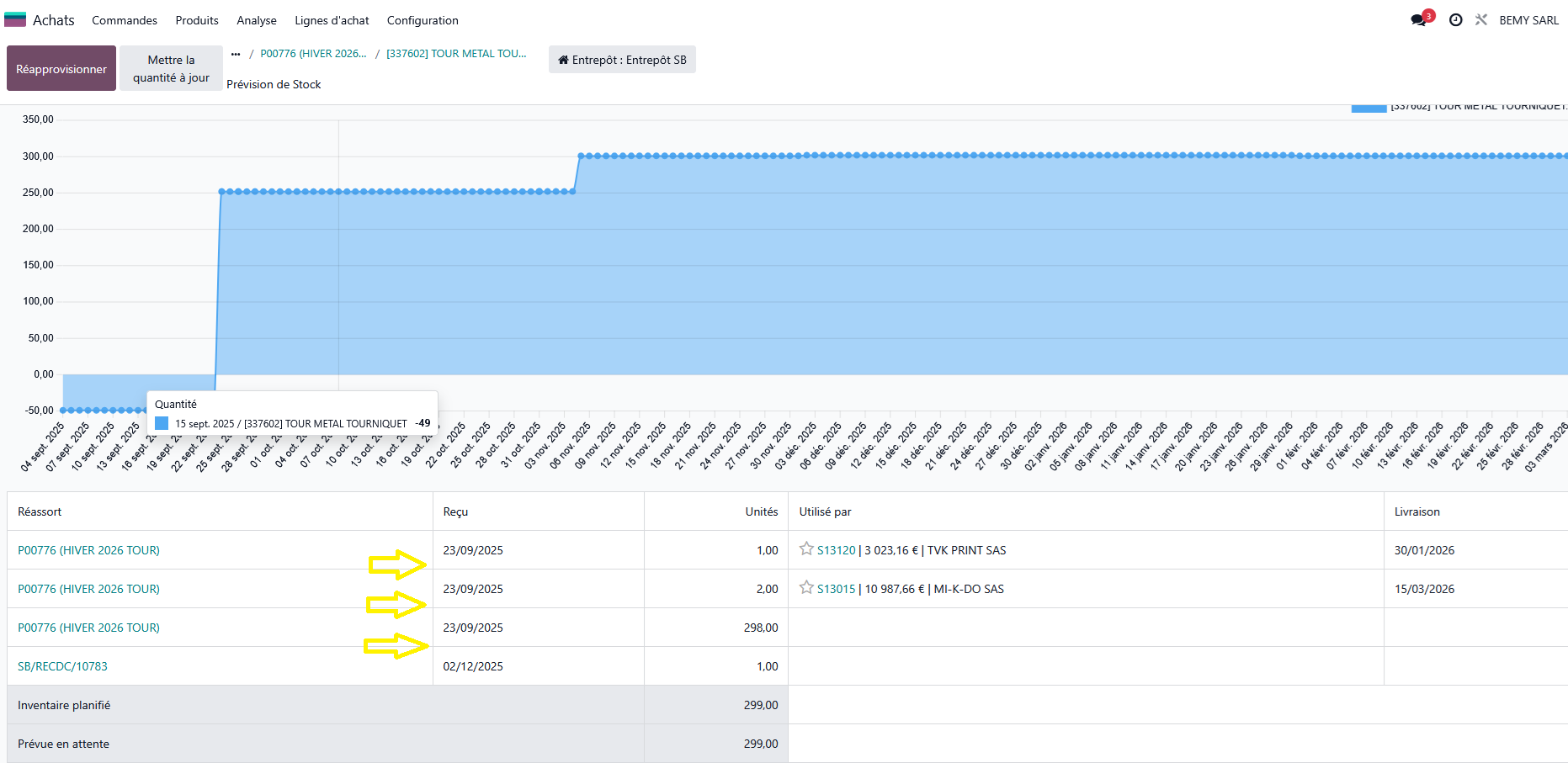Click the Achats app logo icon
Viewport: 1568px width, 763px height.
15,20
